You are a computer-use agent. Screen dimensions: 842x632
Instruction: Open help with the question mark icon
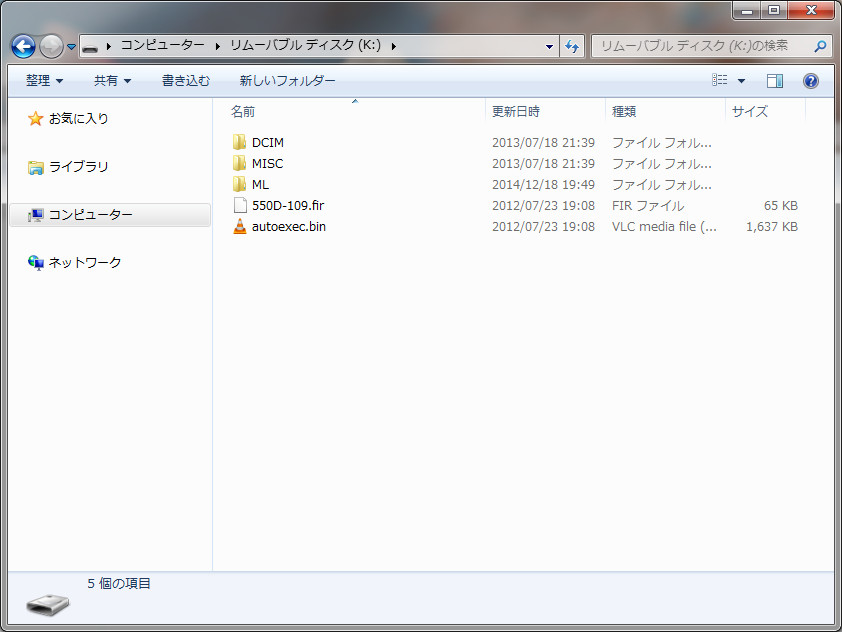[x=811, y=81]
